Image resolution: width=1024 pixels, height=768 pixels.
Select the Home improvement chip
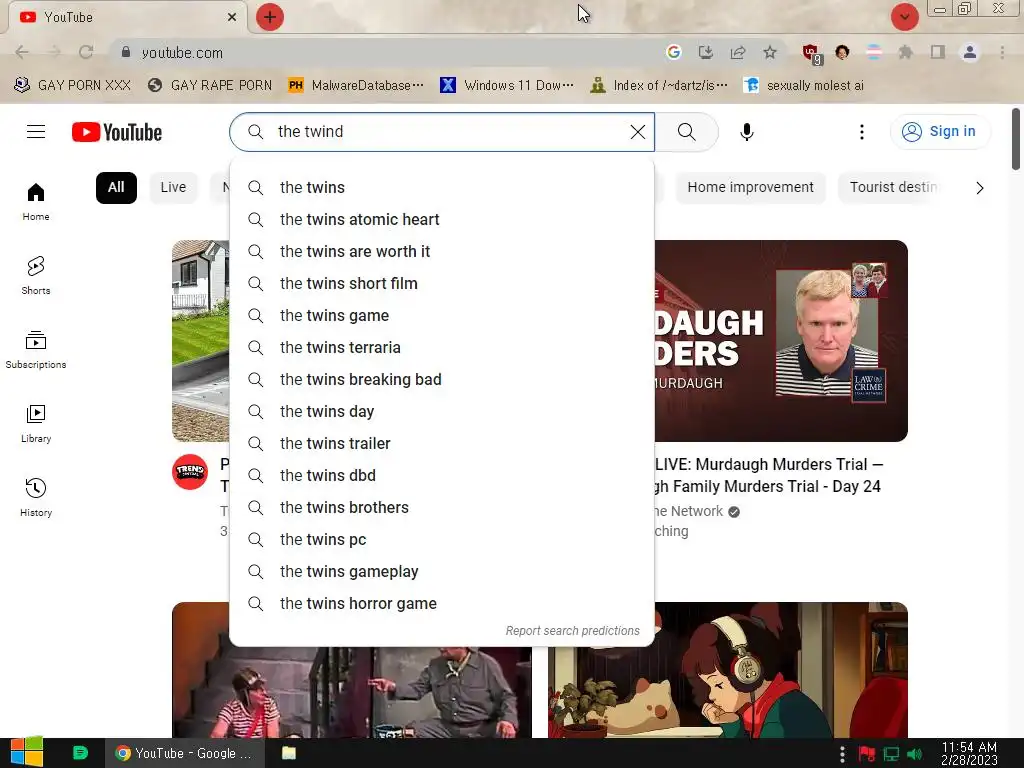pyautogui.click(x=750, y=188)
